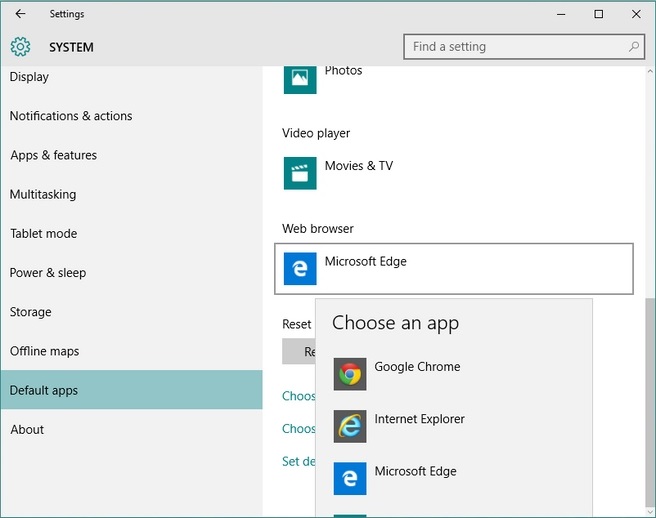Select Internet Explorer text in Choose an app
This screenshot has width=656, height=518.
point(419,419)
